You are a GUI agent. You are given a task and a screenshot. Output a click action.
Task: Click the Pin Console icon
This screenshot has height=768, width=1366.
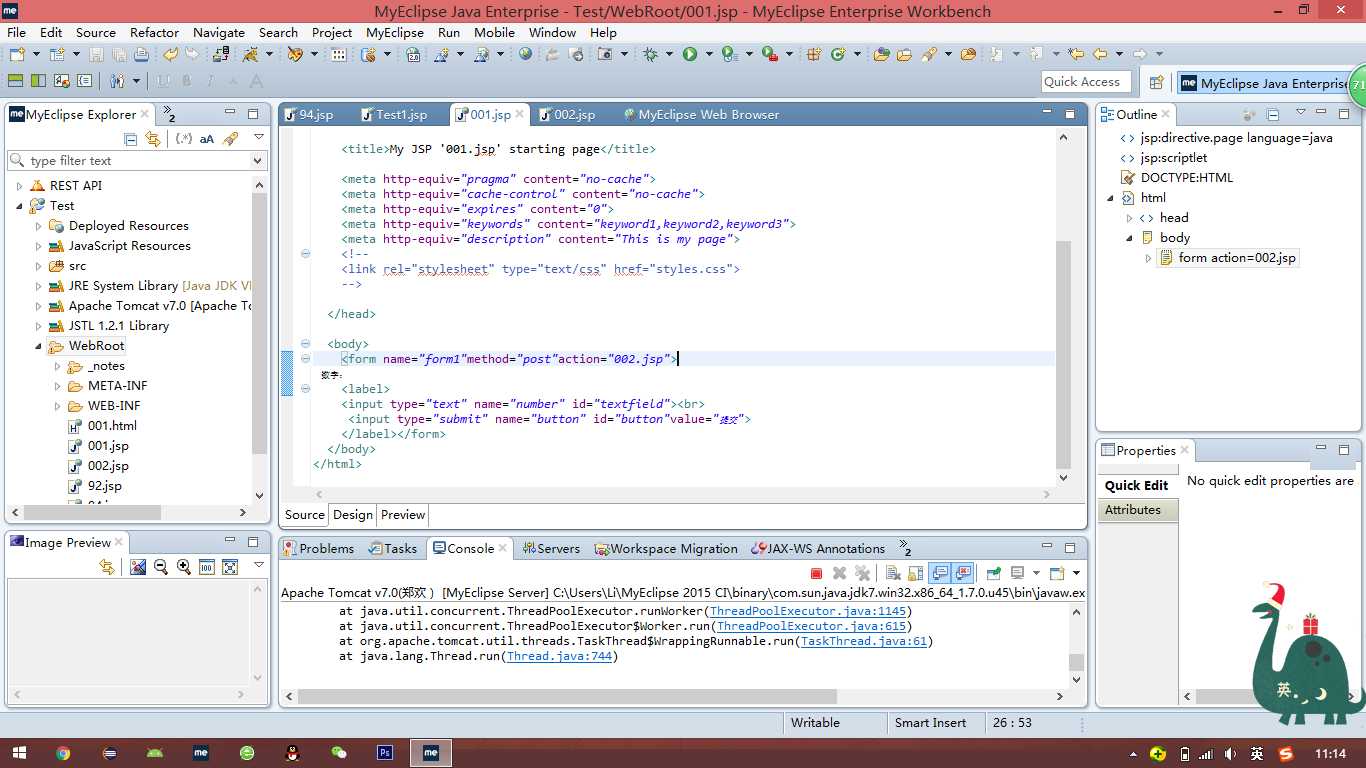(993, 573)
